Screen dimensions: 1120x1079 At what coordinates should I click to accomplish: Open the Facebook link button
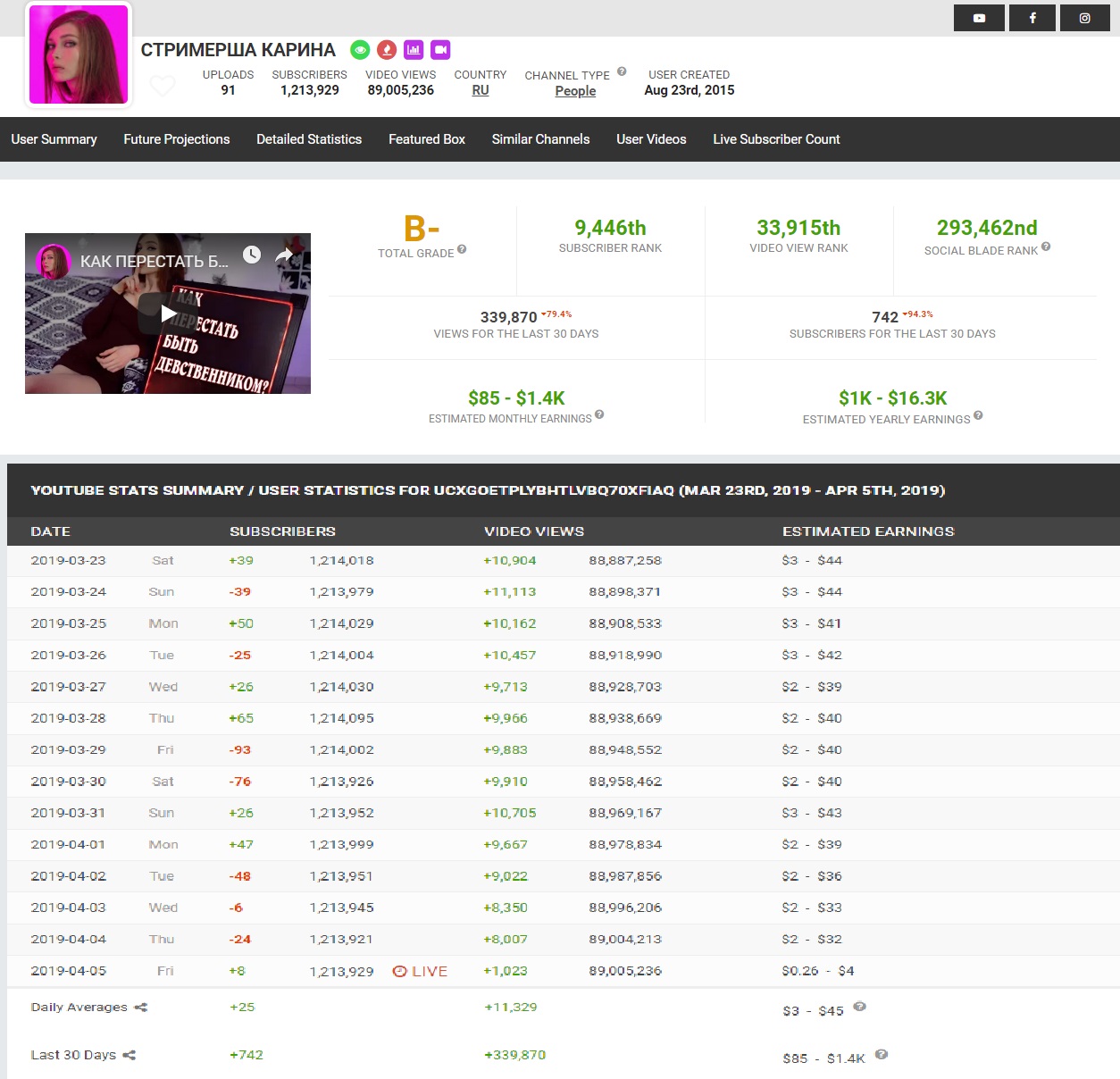1032,18
